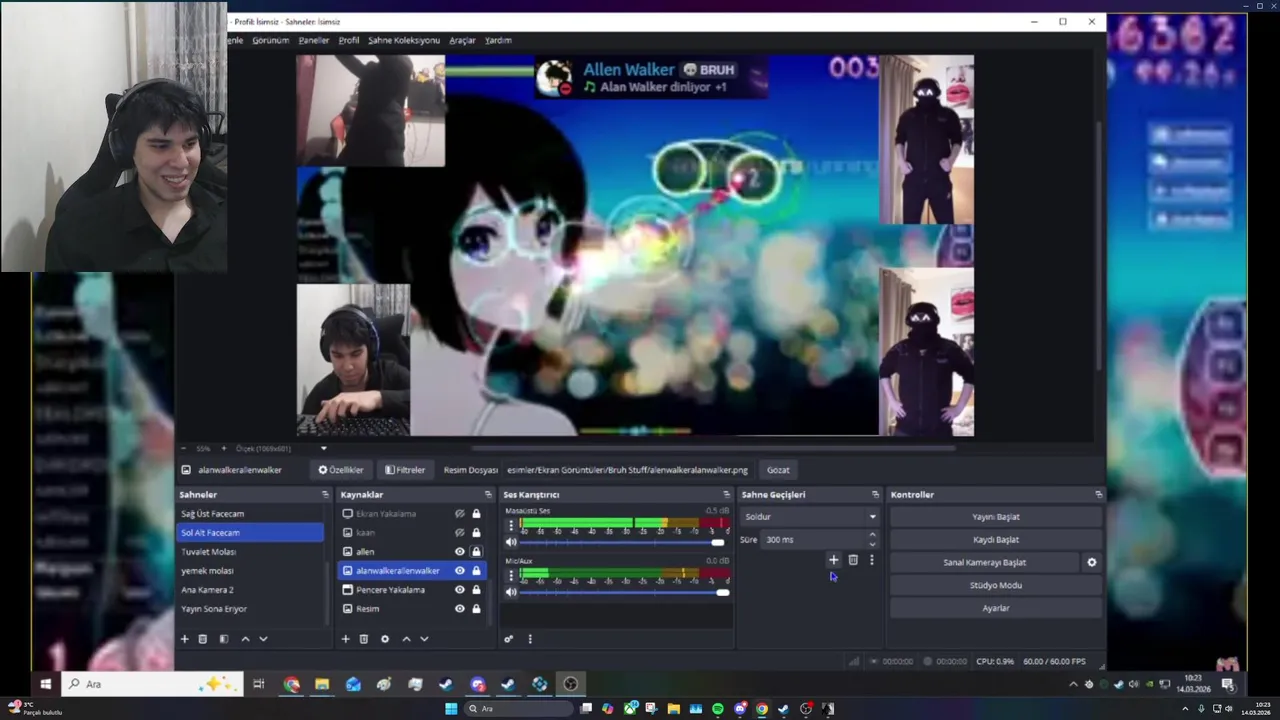Hide the allen source
Screen dimensions: 1280x720
(460, 552)
